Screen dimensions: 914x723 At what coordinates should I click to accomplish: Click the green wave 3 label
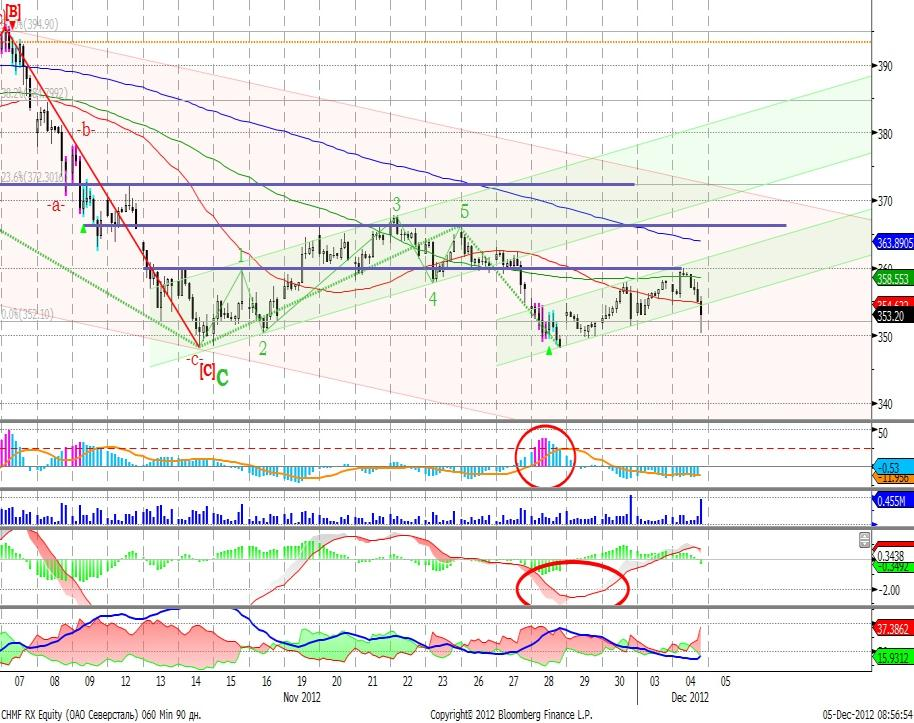click(396, 203)
